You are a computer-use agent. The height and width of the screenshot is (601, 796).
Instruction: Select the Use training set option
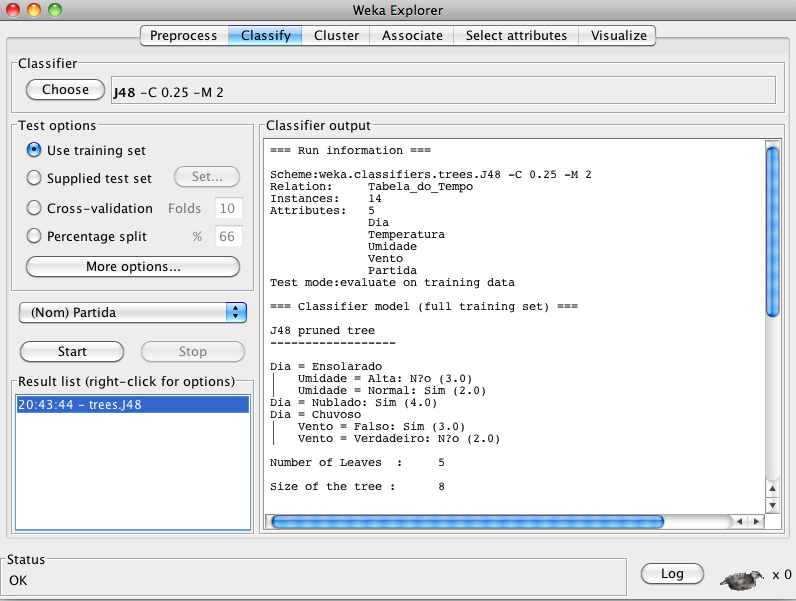pyautogui.click(x=35, y=150)
